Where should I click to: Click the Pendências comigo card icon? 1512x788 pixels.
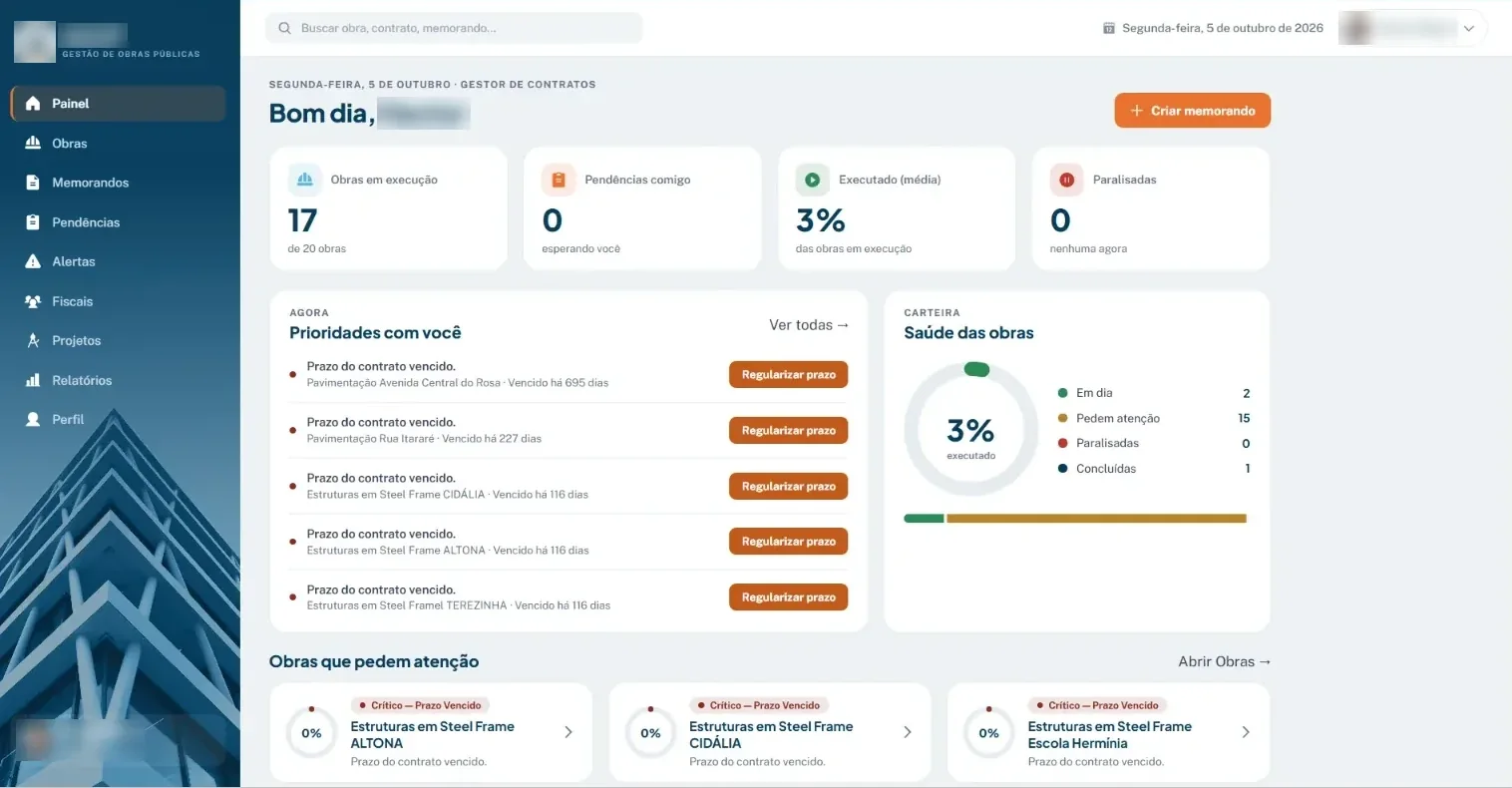[x=559, y=180]
